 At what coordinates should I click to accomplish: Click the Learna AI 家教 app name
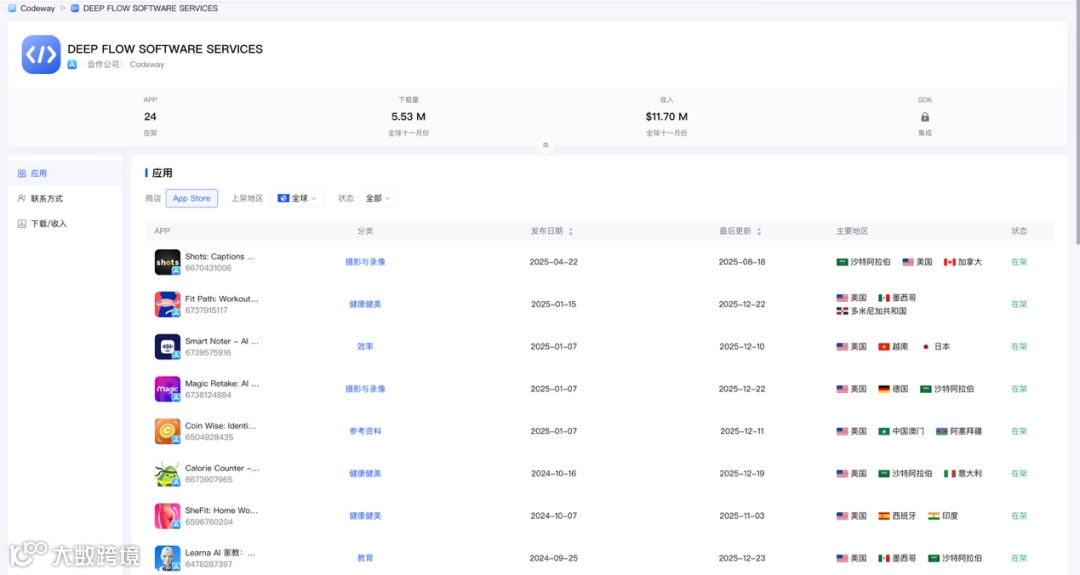pyautogui.click(x=220, y=552)
